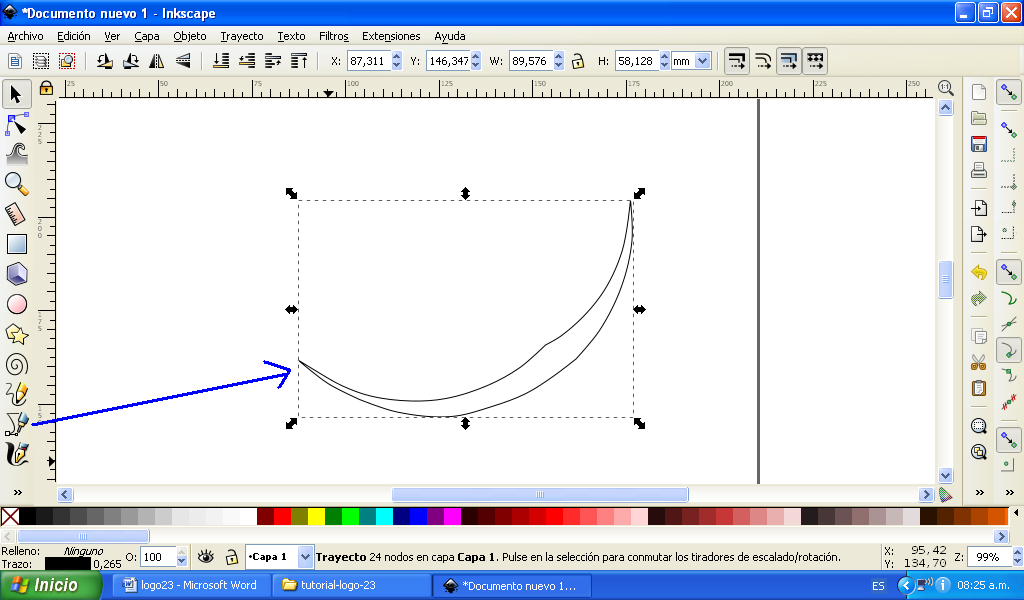Lower selection to bottom
1024x600 pixels.
[221, 61]
